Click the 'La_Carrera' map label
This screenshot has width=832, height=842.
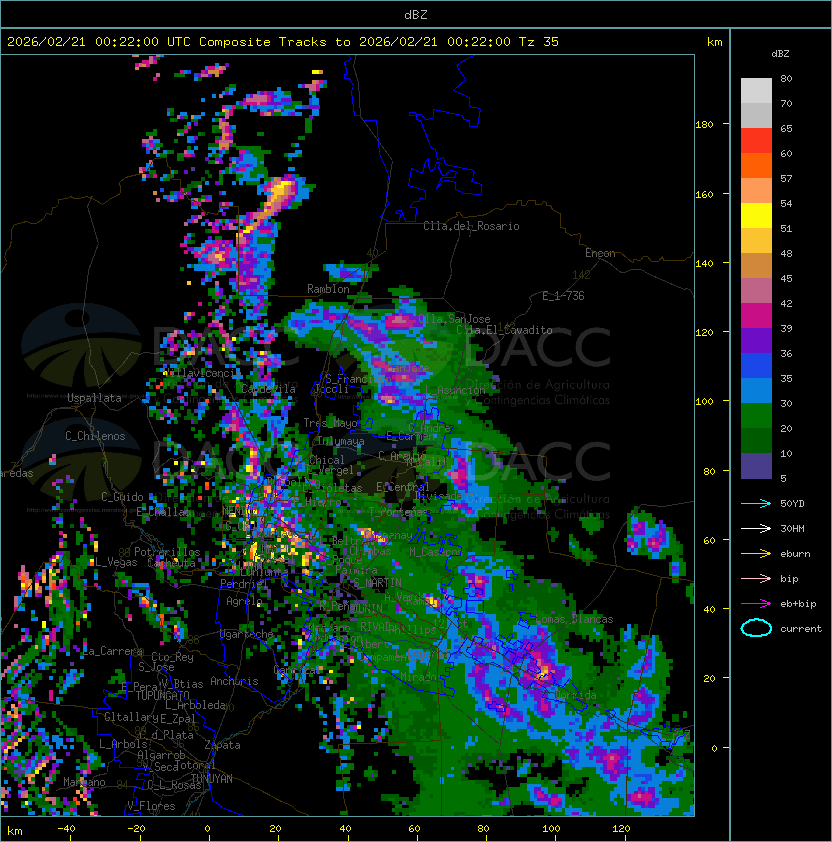(113, 651)
